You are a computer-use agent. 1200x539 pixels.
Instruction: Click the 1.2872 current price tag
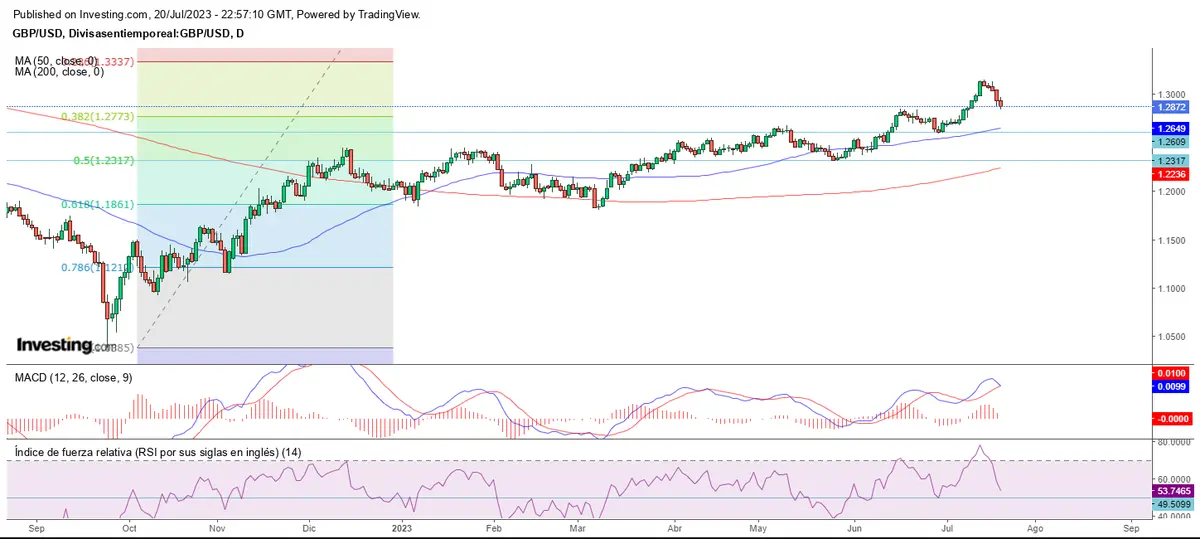1171,107
